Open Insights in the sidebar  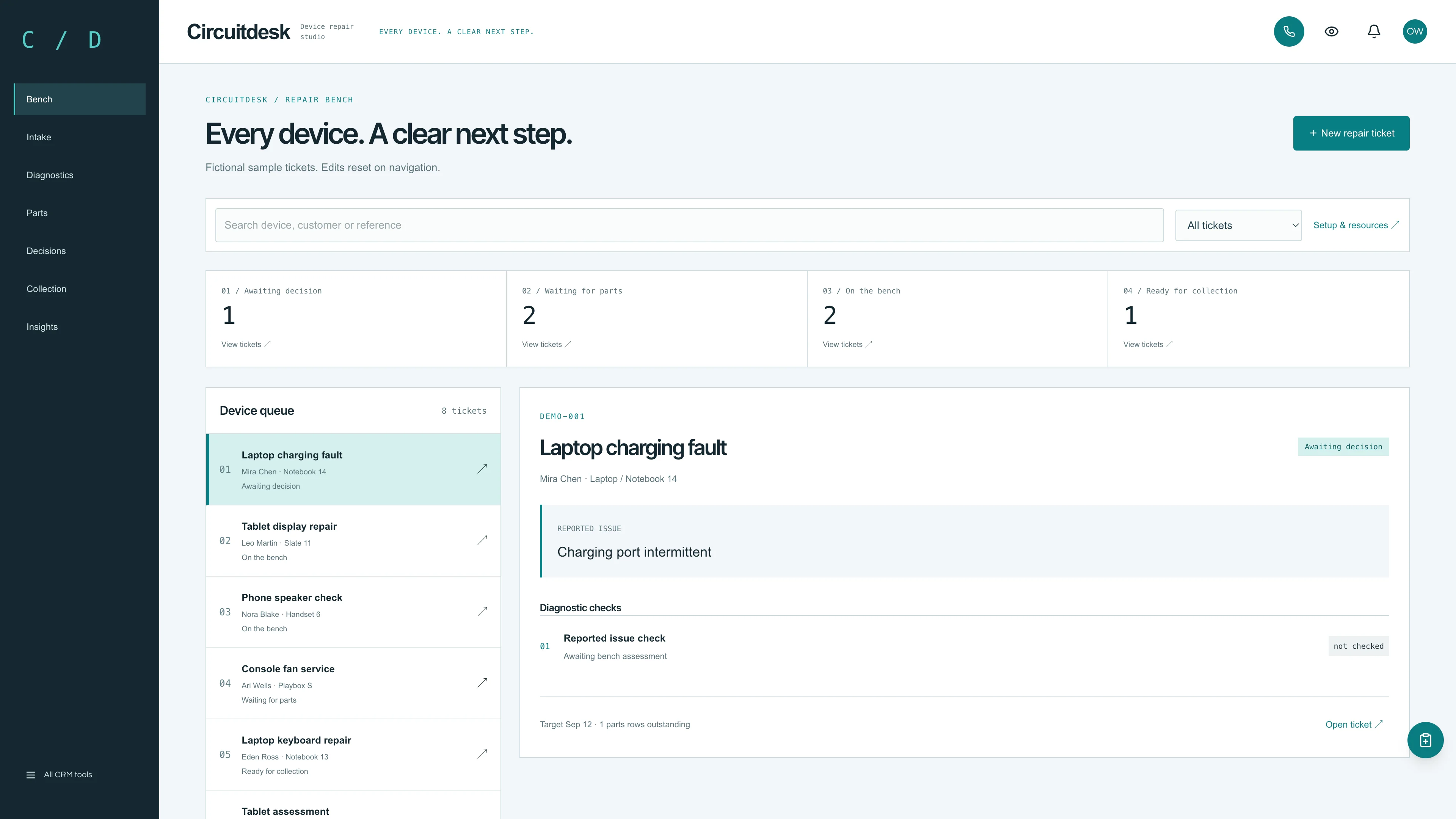(80, 327)
